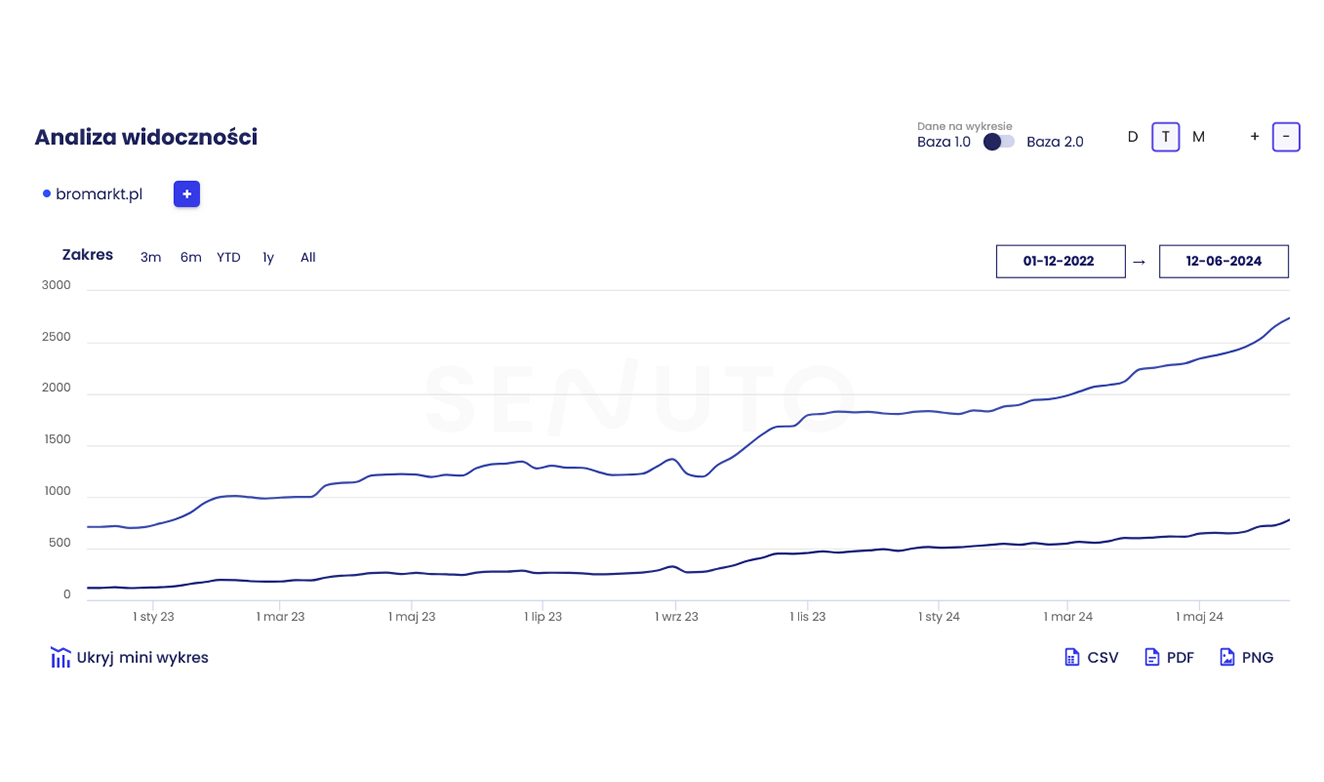The width and height of the screenshot is (1324, 782).
Task: Click the mini chart bar icon
Action: (60, 657)
